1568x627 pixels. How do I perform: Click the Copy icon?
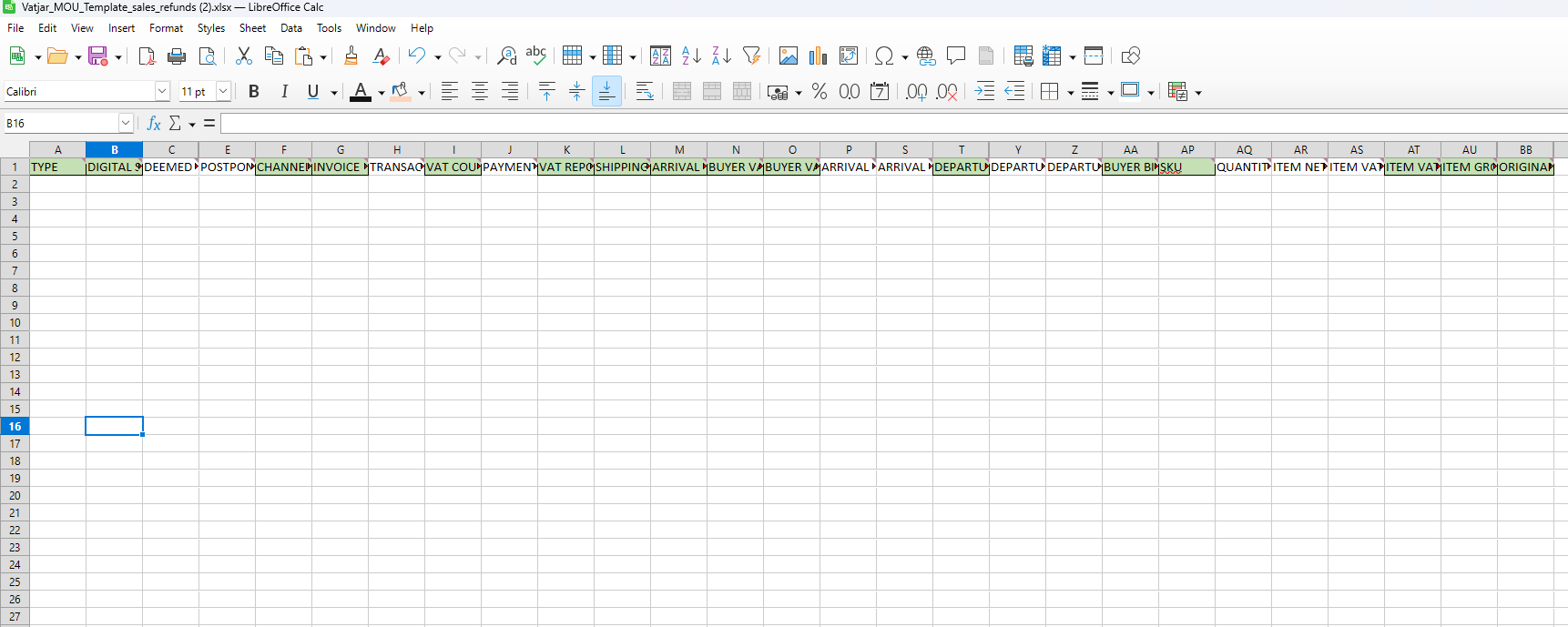point(273,56)
